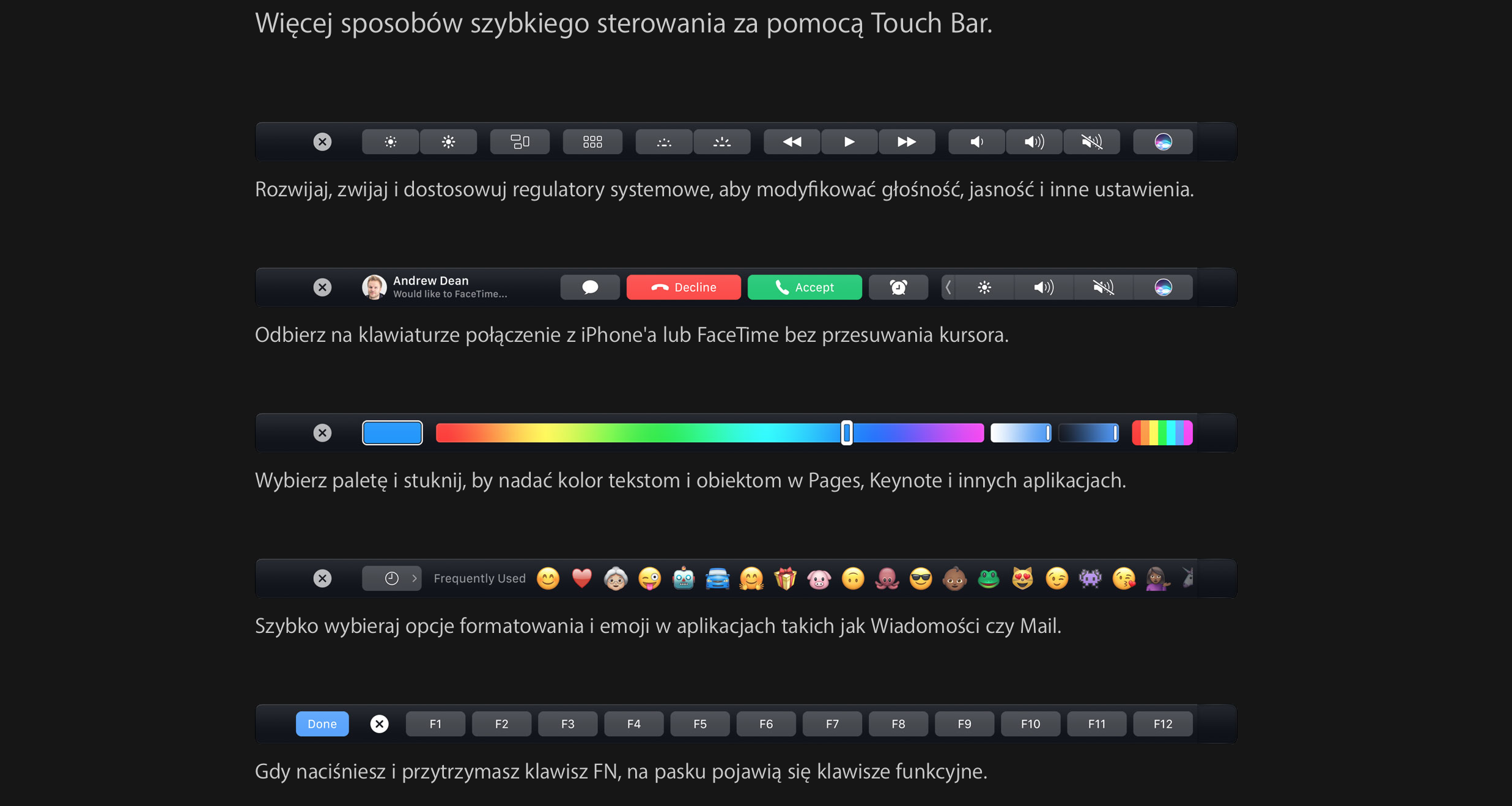Screen dimensions: 1512x806
Task: Launch Siri from FaceTime call bar
Action: 1163,287
